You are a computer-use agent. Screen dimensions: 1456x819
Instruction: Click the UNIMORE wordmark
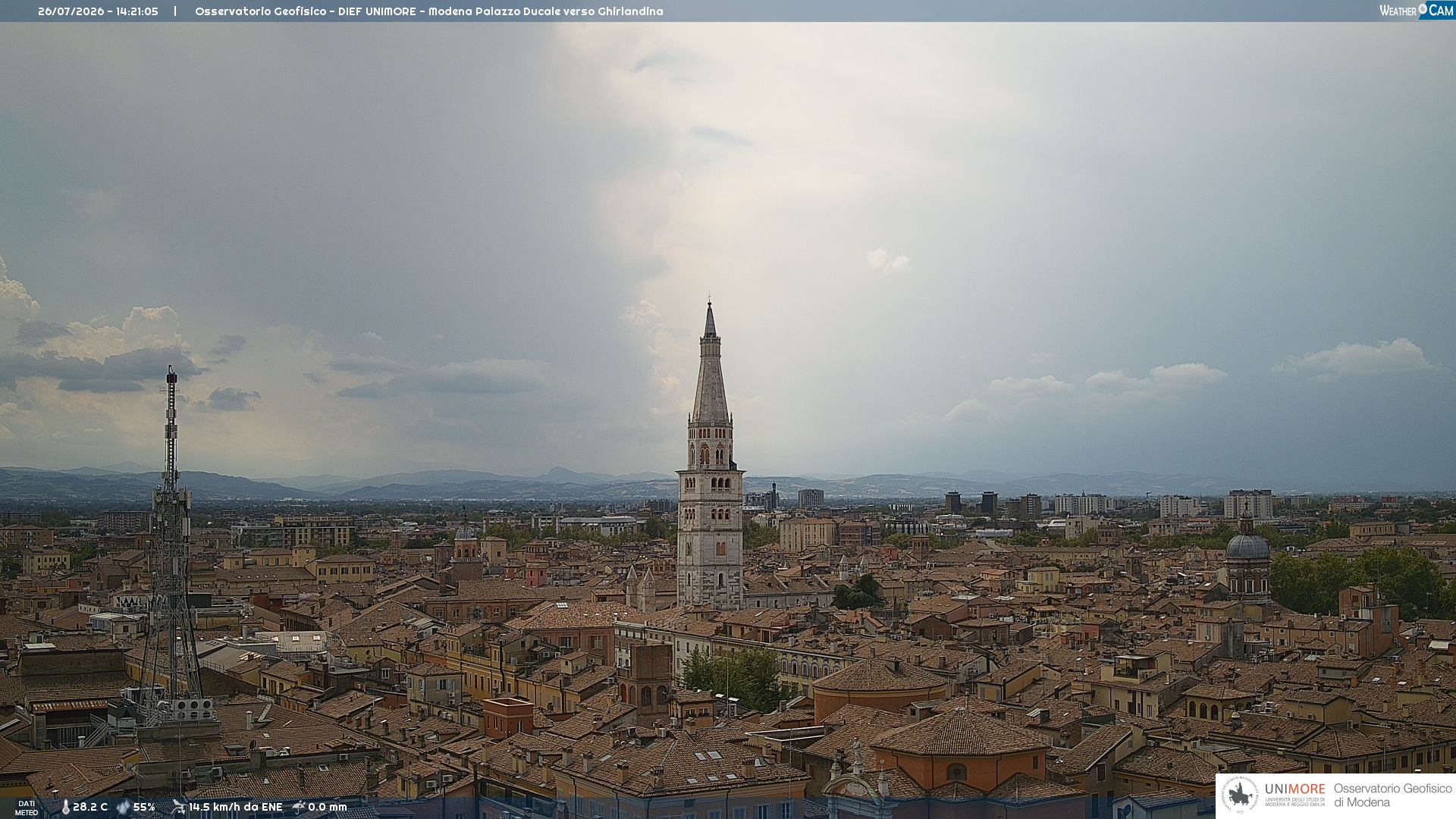point(1295,789)
